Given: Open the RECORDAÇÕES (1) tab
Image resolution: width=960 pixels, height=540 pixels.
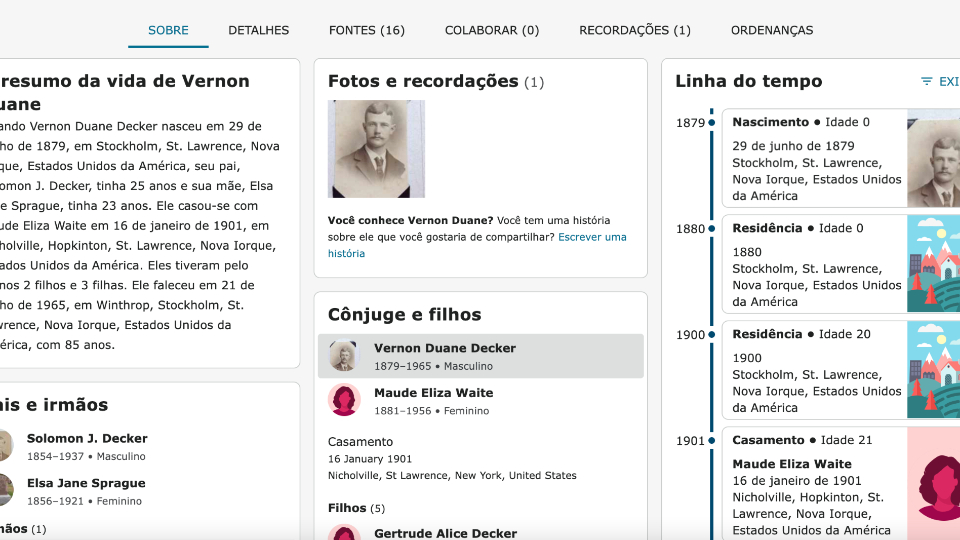Looking at the screenshot, I should (x=635, y=30).
